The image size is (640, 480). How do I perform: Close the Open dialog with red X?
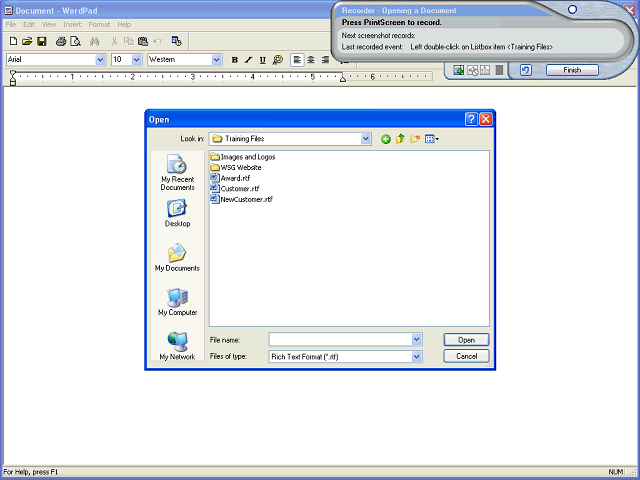pyautogui.click(x=486, y=119)
